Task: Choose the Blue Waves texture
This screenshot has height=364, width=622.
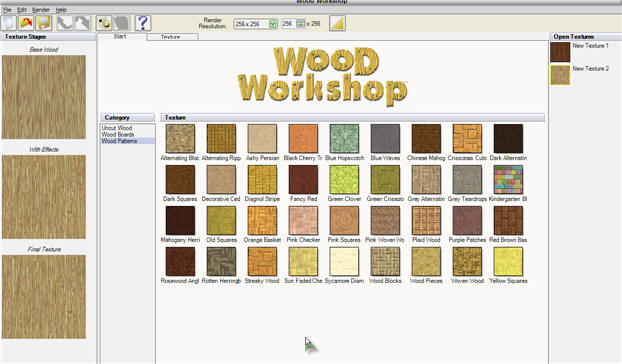Action: 385,139
